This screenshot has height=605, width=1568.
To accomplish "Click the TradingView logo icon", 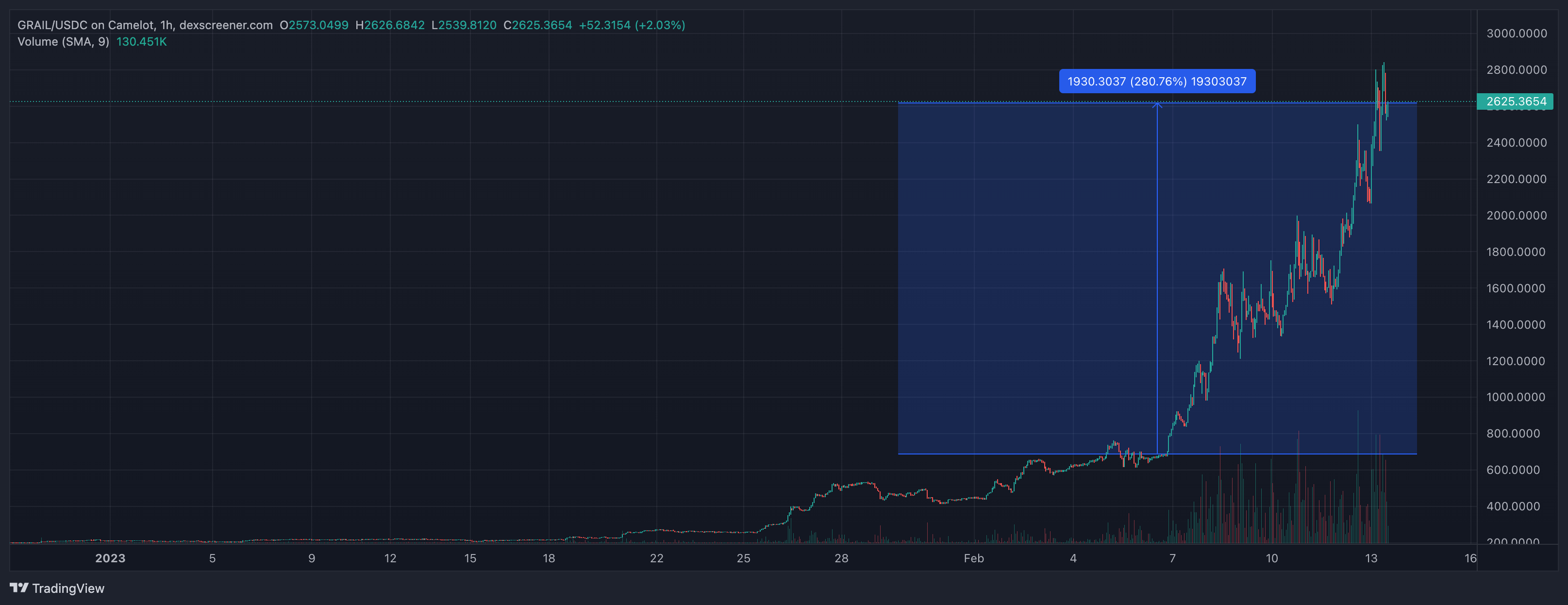I will [19, 588].
